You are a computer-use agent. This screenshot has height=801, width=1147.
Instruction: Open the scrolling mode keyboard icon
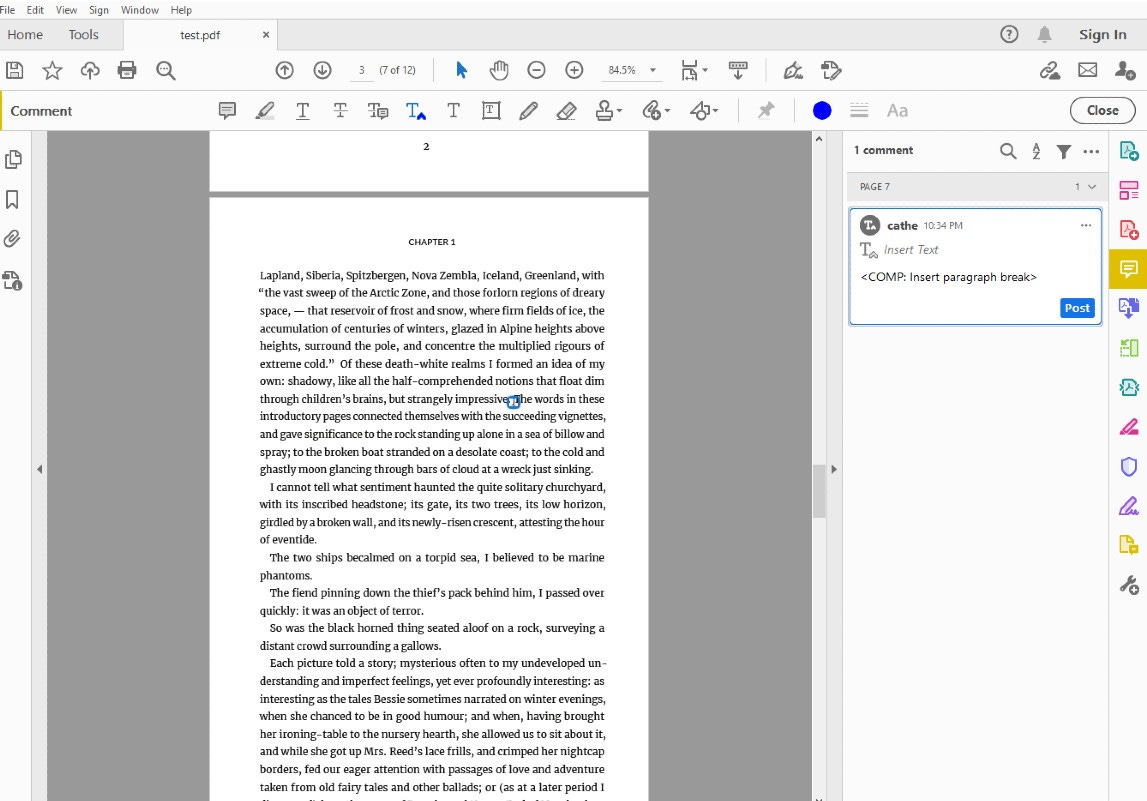(x=738, y=70)
